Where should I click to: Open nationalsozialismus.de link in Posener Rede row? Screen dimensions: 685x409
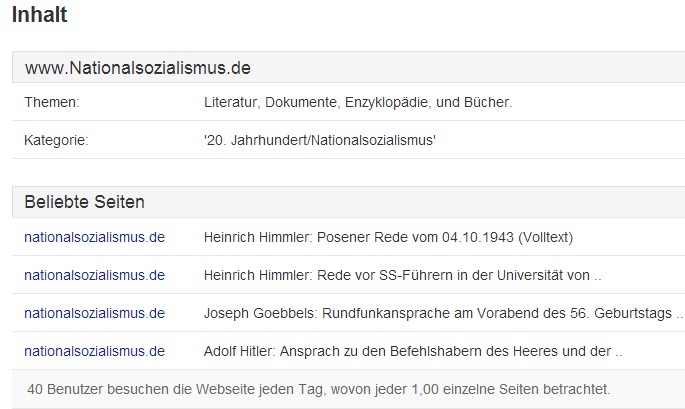coord(94,237)
